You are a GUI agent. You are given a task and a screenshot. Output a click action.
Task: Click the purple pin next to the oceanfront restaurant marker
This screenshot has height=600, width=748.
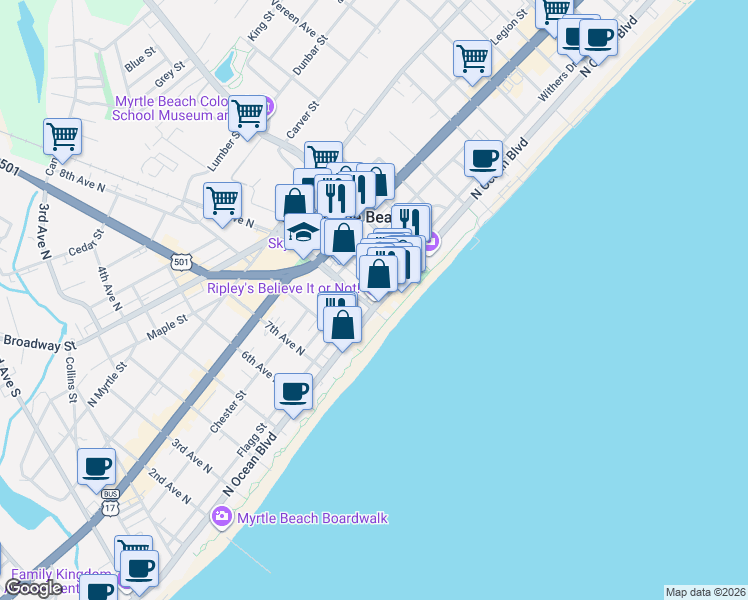pos(432,243)
